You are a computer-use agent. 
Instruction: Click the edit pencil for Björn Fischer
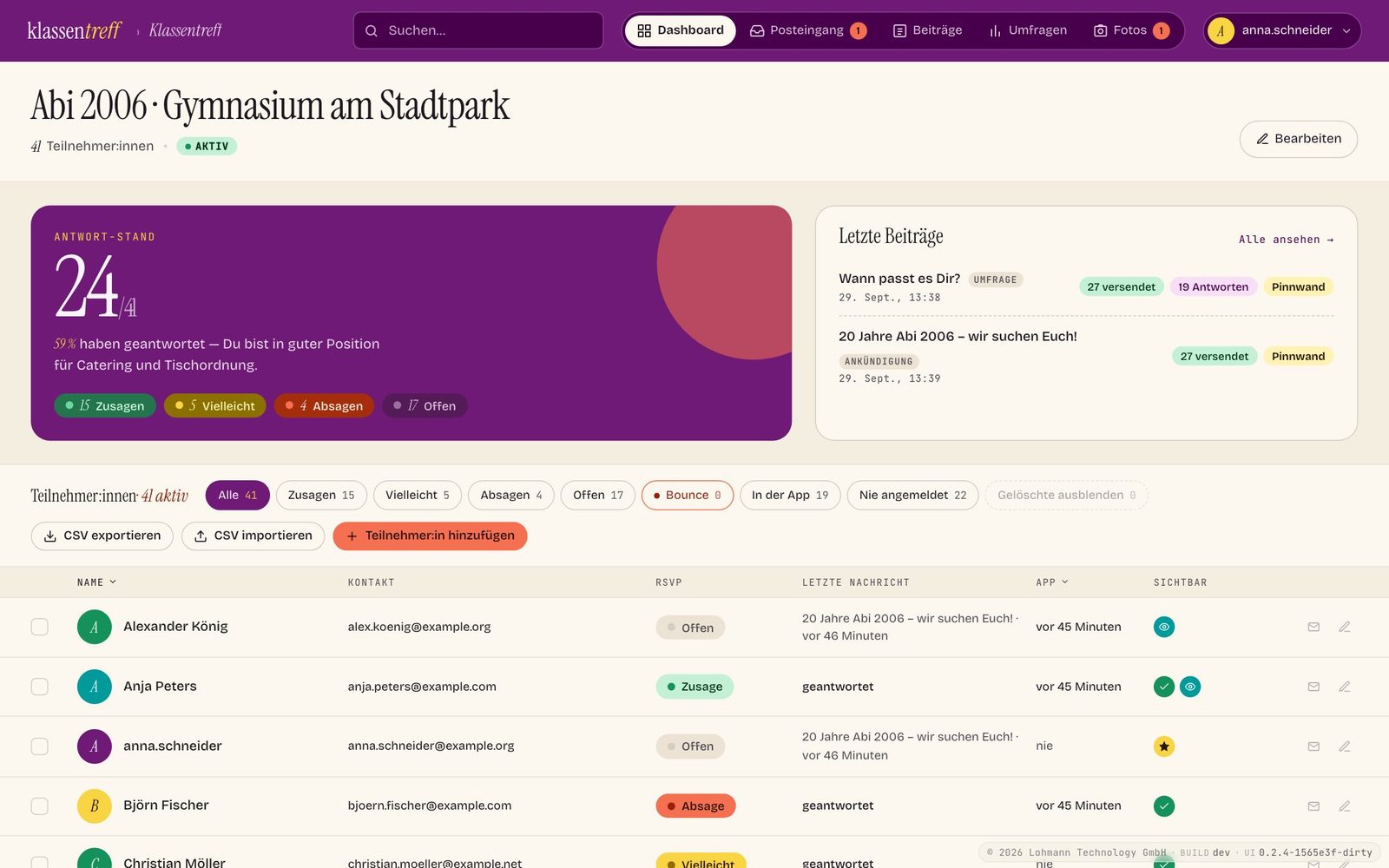pos(1344,806)
